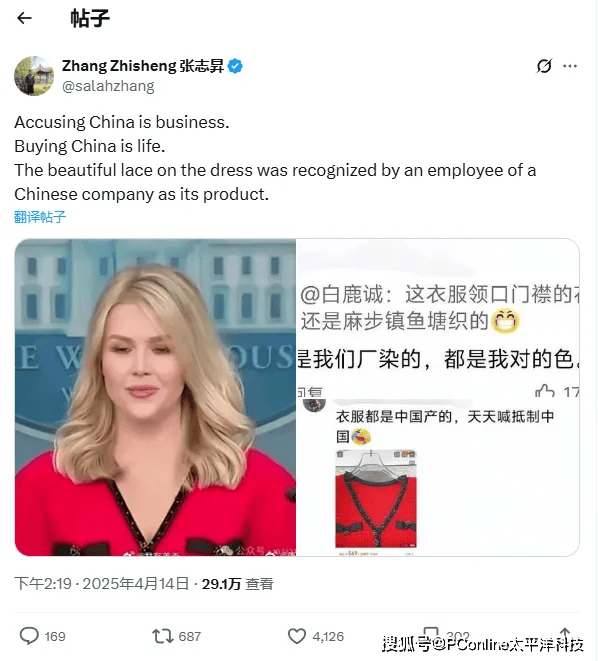This screenshot has width=598, height=661.
Task: Click the 29.1万 查看 view count
Action: (237, 584)
